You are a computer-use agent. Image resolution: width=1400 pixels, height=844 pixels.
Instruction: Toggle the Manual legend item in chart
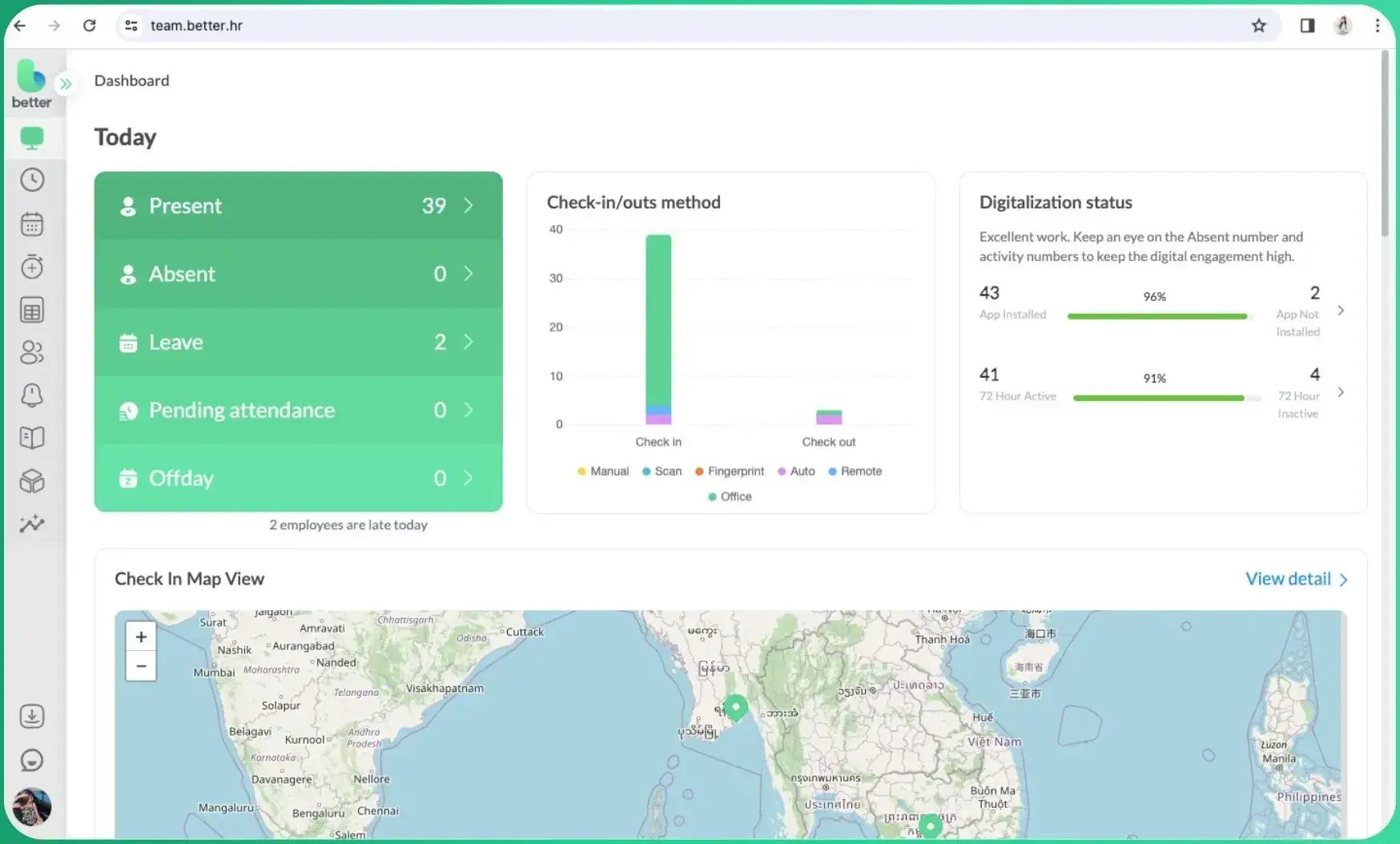click(603, 472)
